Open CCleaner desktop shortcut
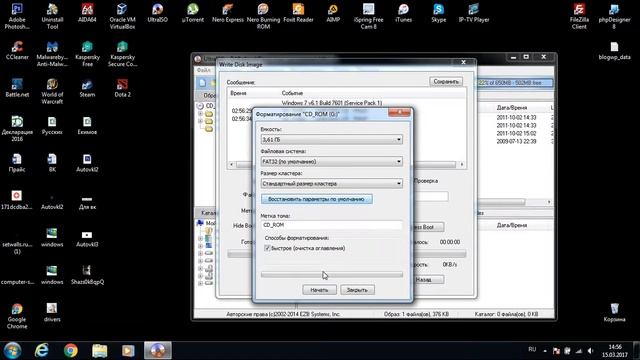Screen dimensions: 640x360 17,50
